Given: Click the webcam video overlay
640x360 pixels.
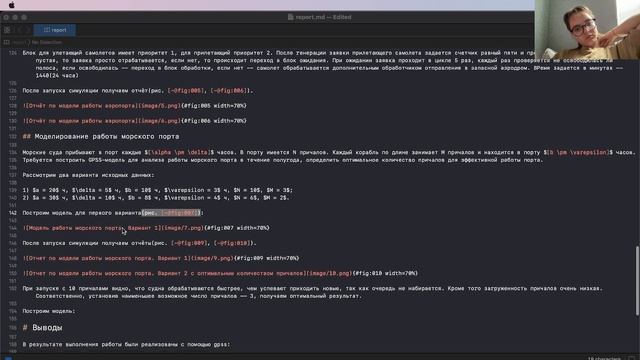Looking at the screenshot, I should (587, 29).
